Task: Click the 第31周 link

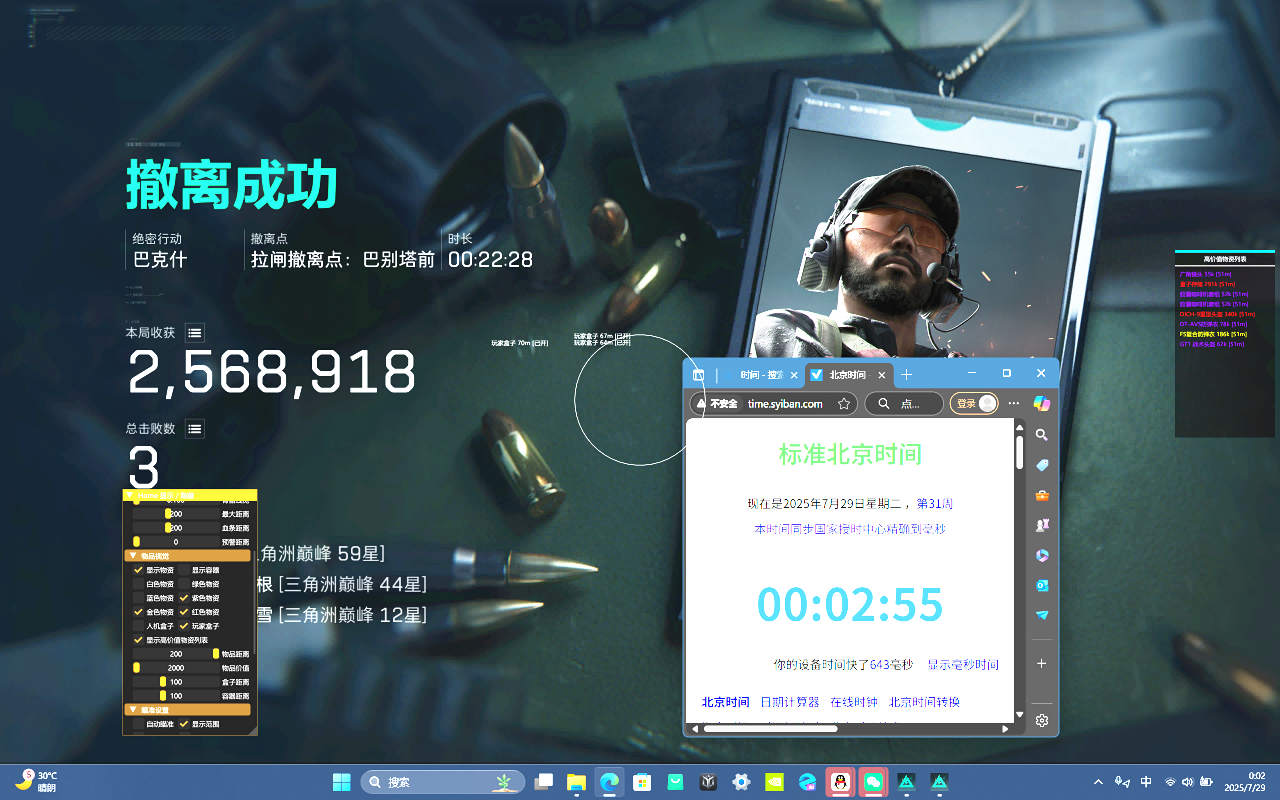Action: tap(934, 504)
